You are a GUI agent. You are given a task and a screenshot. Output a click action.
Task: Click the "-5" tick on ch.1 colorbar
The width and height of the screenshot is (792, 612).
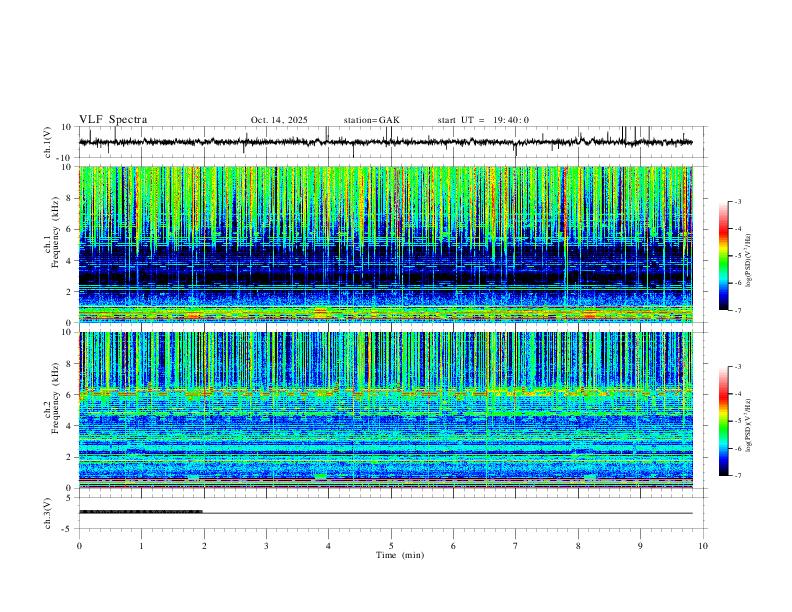coord(738,256)
